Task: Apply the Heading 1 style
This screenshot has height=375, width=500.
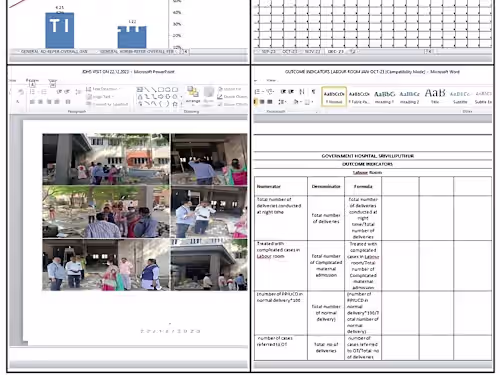Action: click(384, 97)
